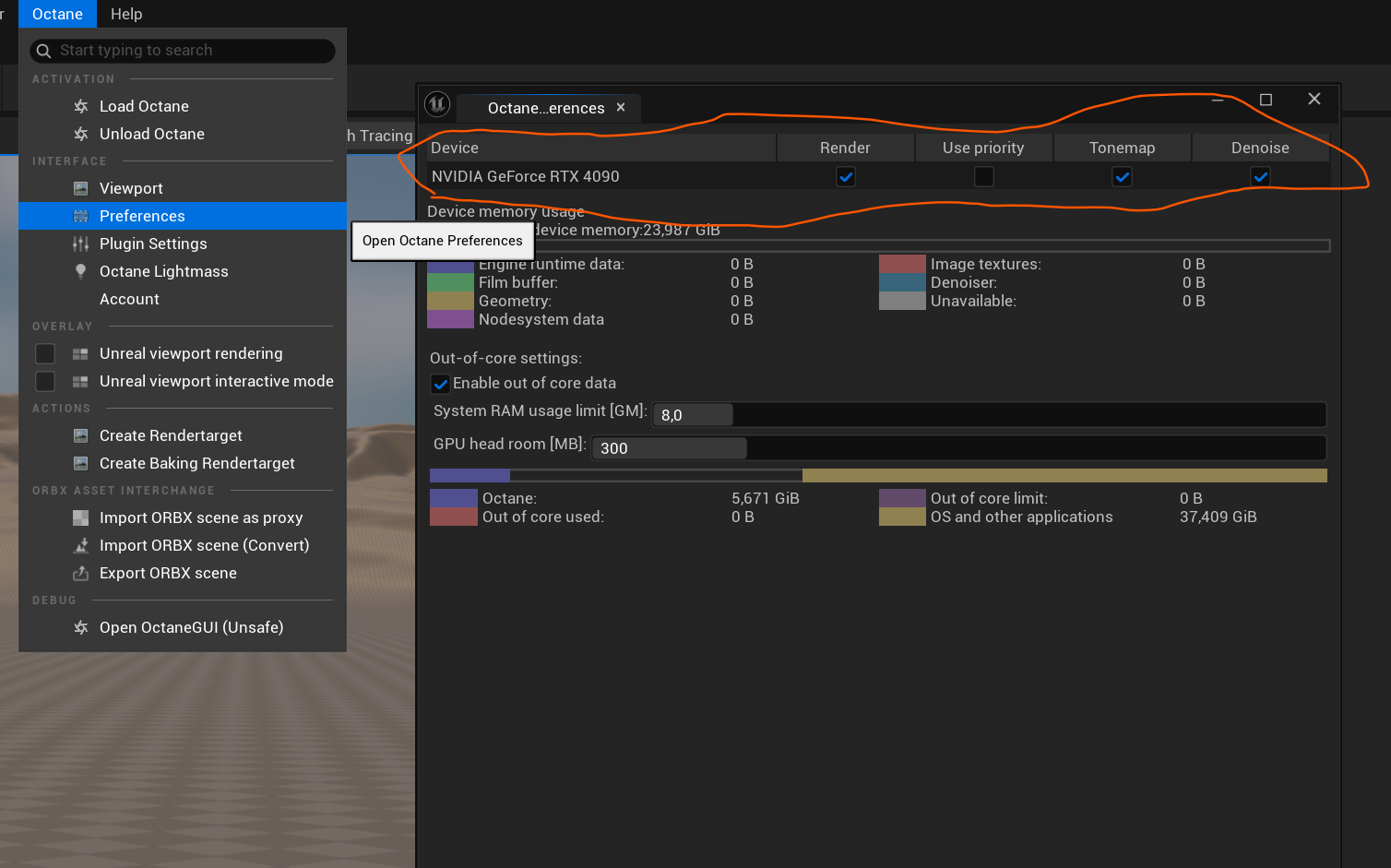The width and height of the screenshot is (1391, 868).
Task: Click the Unreal viewport interactive mode icon
Action: (81, 381)
